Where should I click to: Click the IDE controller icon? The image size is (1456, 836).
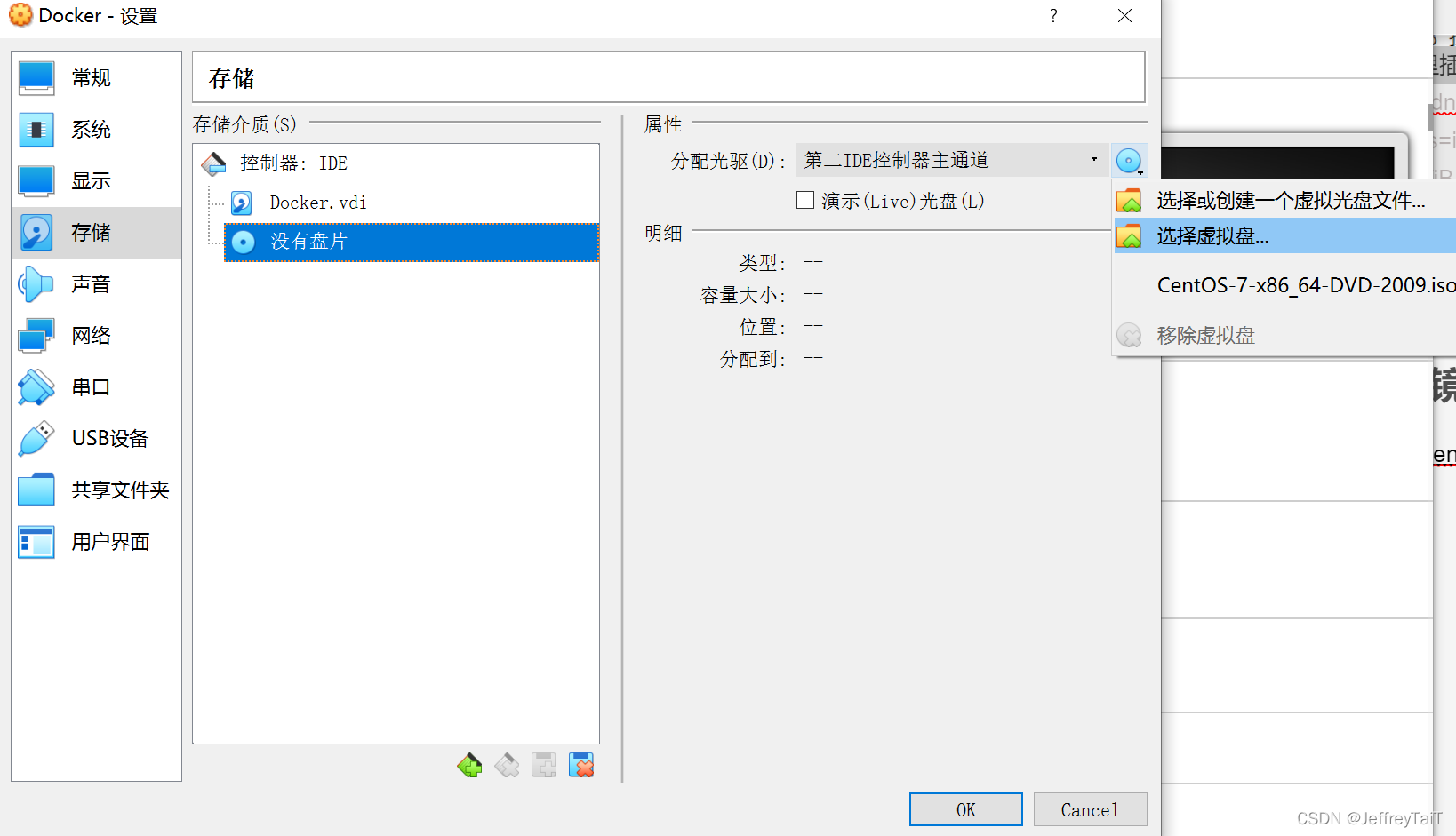click(214, 163)
